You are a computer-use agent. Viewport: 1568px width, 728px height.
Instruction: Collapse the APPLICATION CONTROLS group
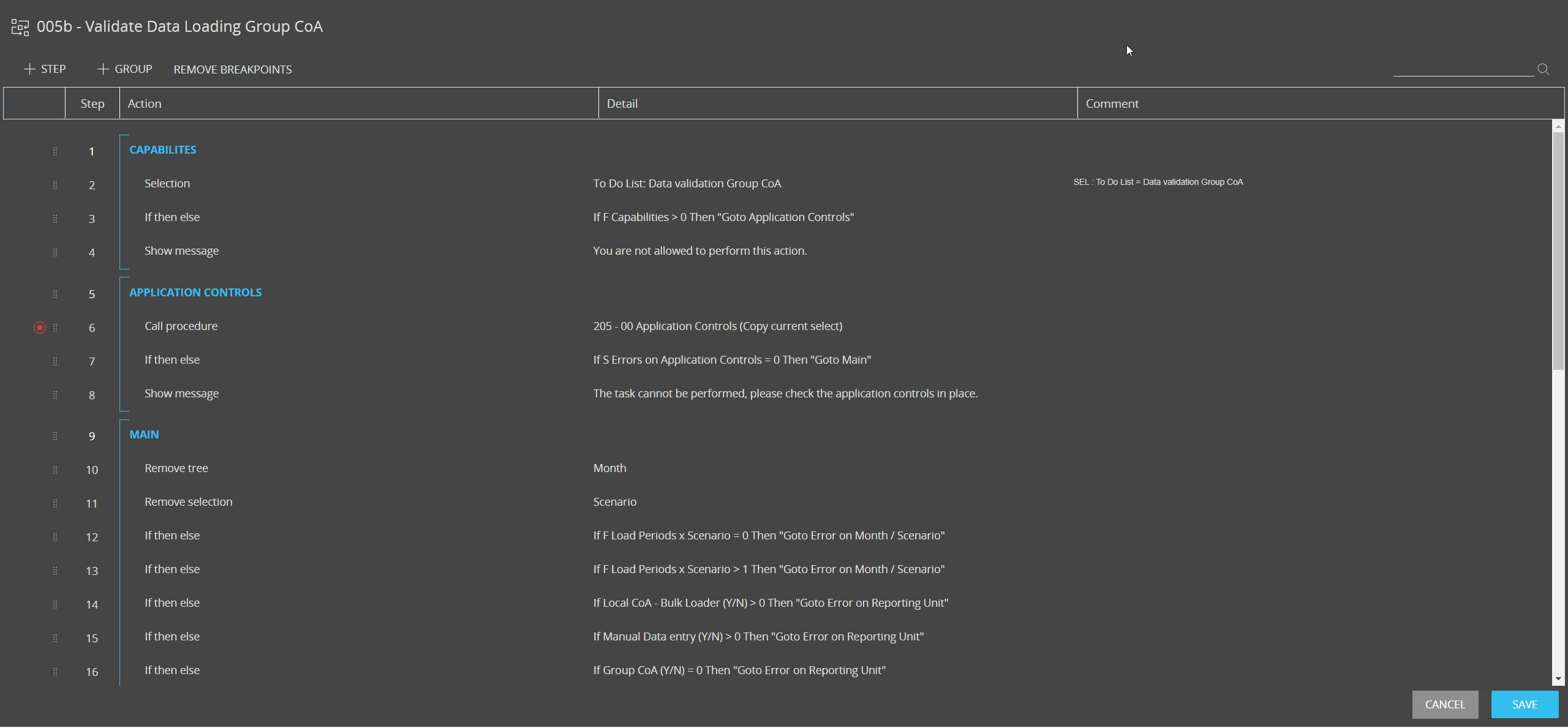pyautogui.click(x=195, y=293)
